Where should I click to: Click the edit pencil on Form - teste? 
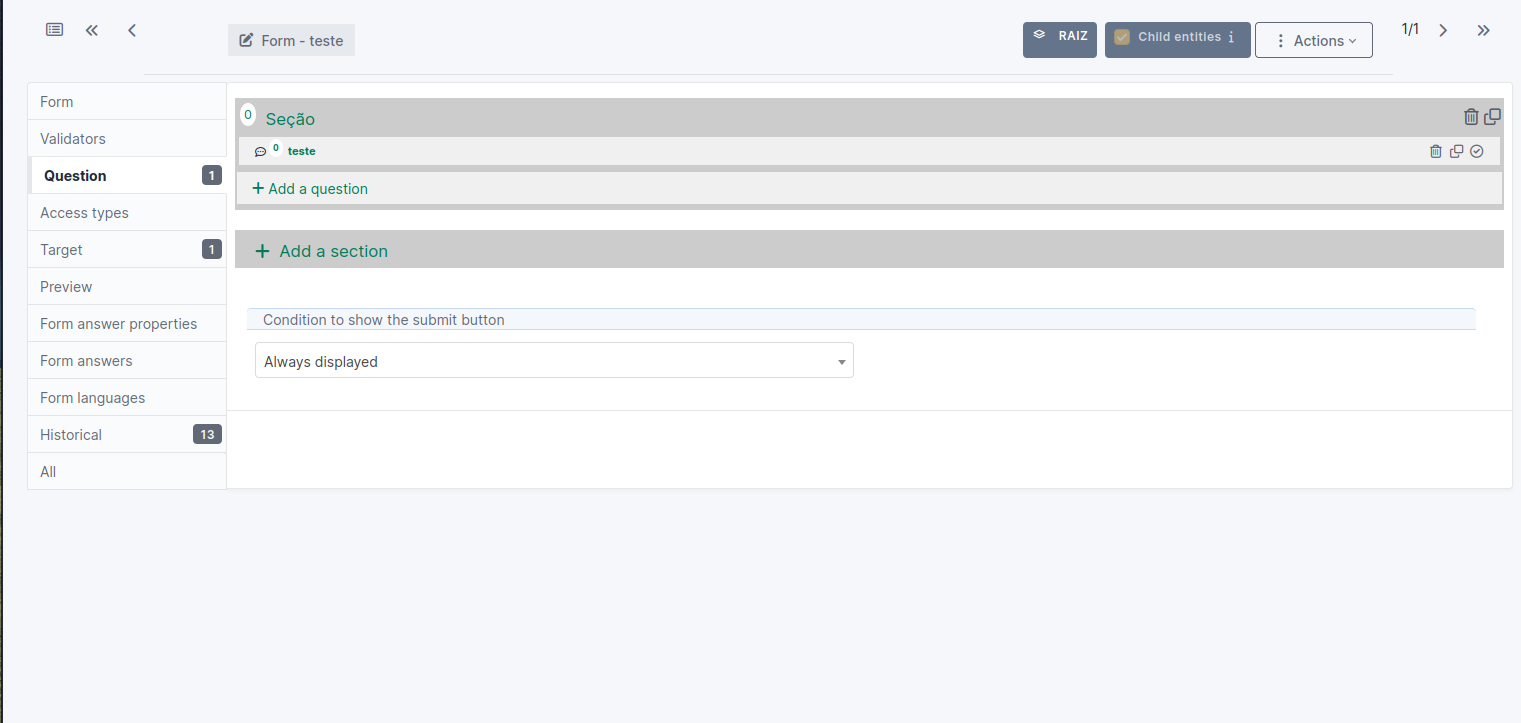[x=245, y=40]
